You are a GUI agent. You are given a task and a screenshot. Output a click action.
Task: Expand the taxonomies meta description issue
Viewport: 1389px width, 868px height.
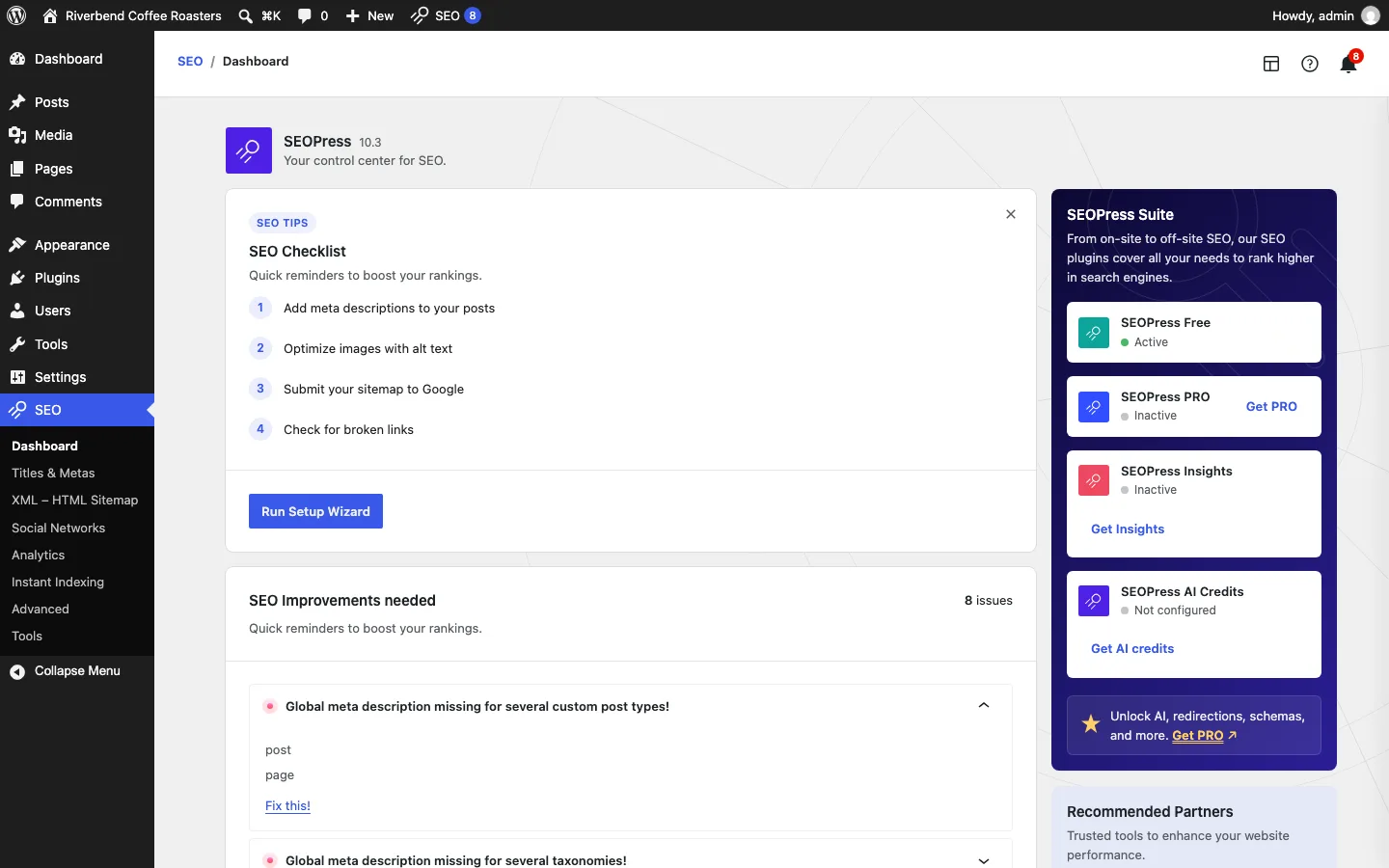(984, 860)
